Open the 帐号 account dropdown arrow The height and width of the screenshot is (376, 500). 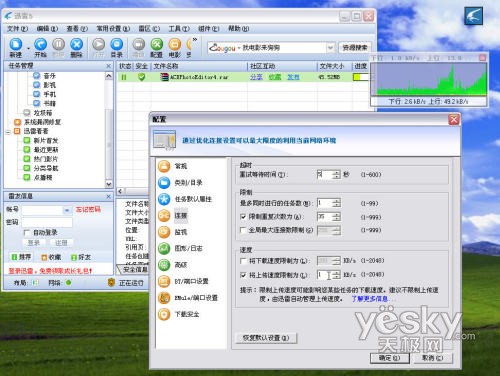coord(67,210)
